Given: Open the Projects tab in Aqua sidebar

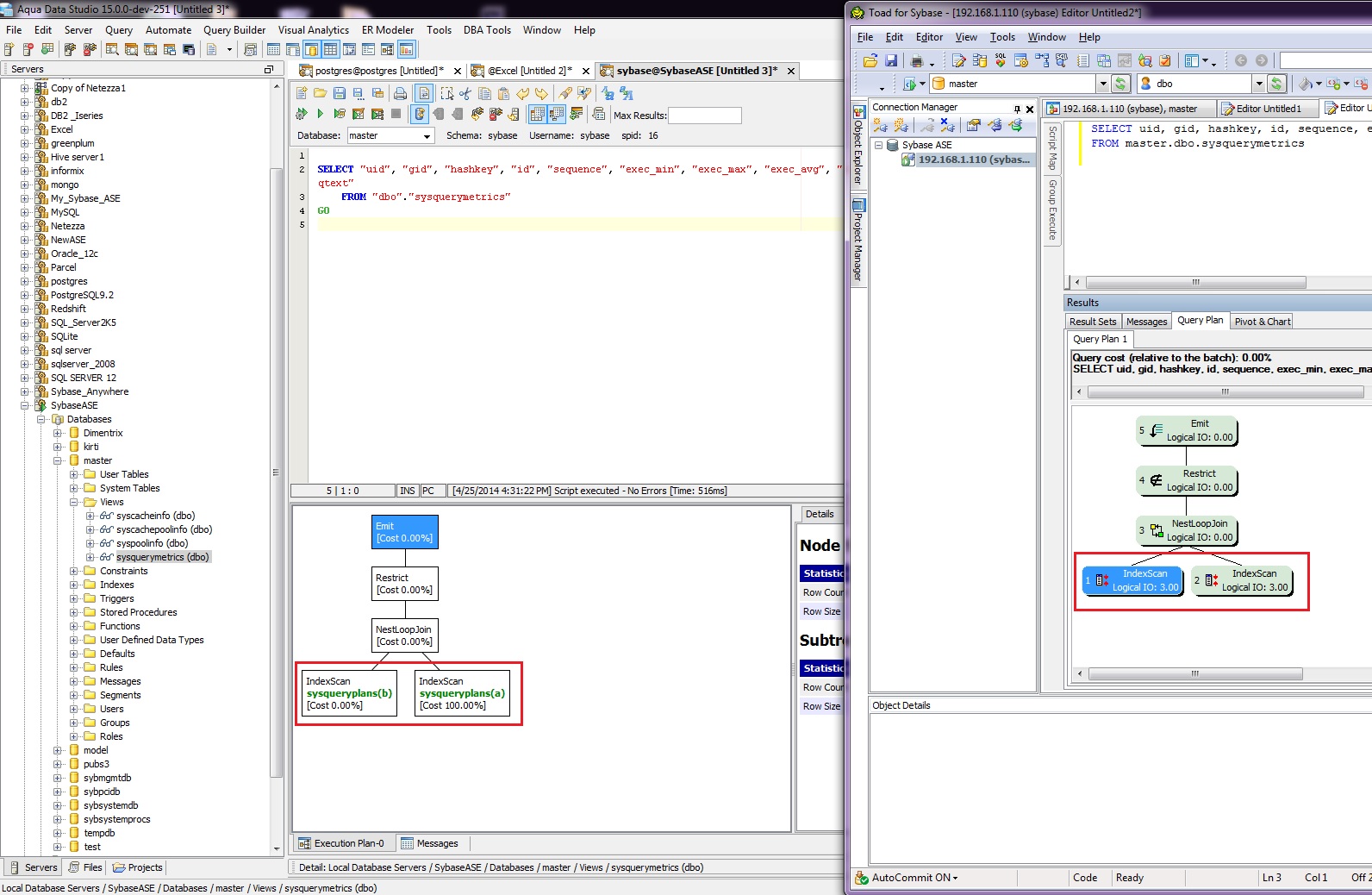Looking at the screenshot, I should (x=138, y=867).
